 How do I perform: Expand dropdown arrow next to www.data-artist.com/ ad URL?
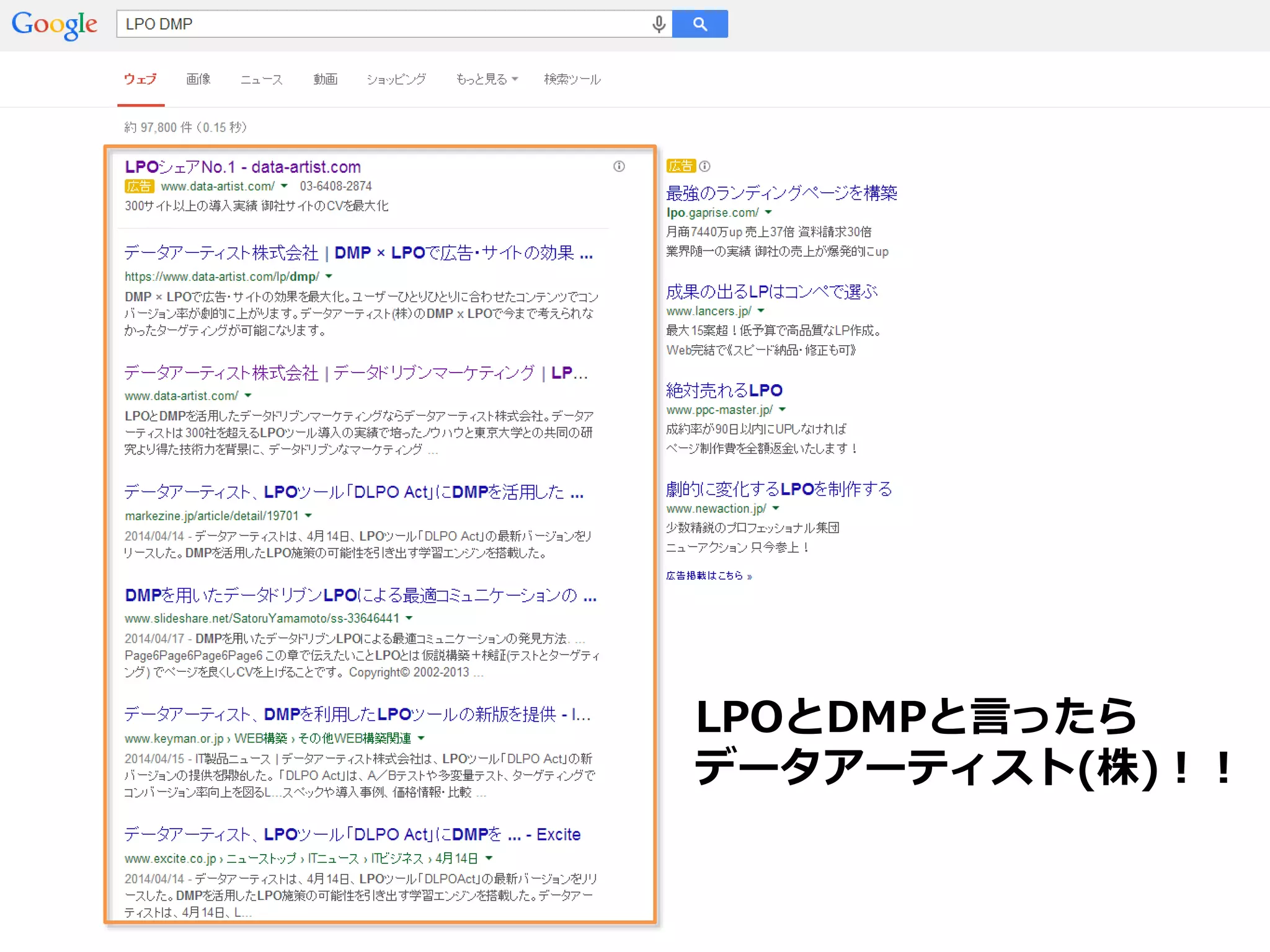coord(284,186)
